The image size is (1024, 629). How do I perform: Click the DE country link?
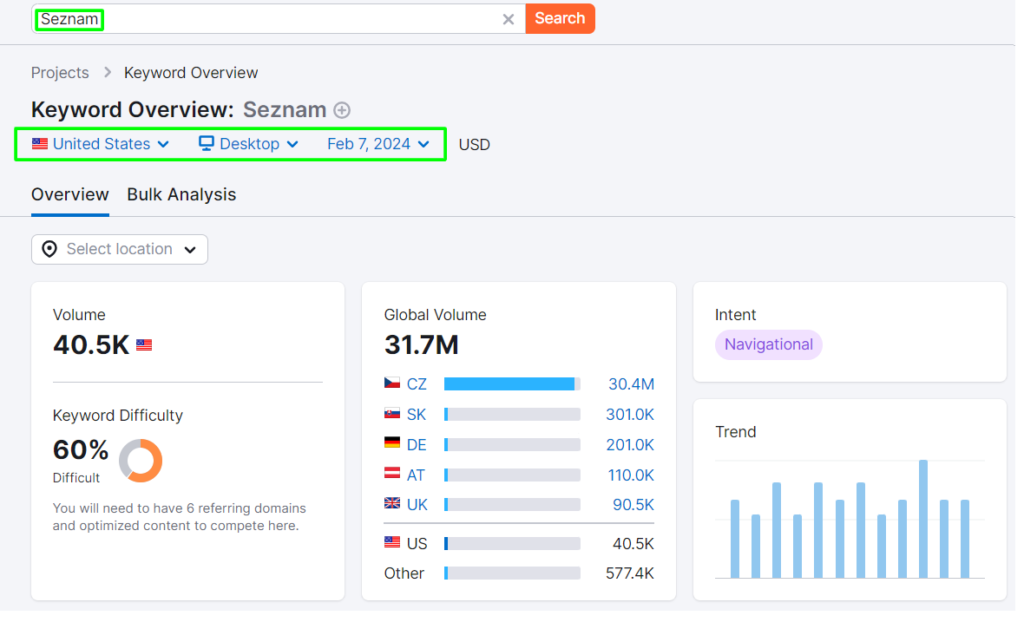417,445
